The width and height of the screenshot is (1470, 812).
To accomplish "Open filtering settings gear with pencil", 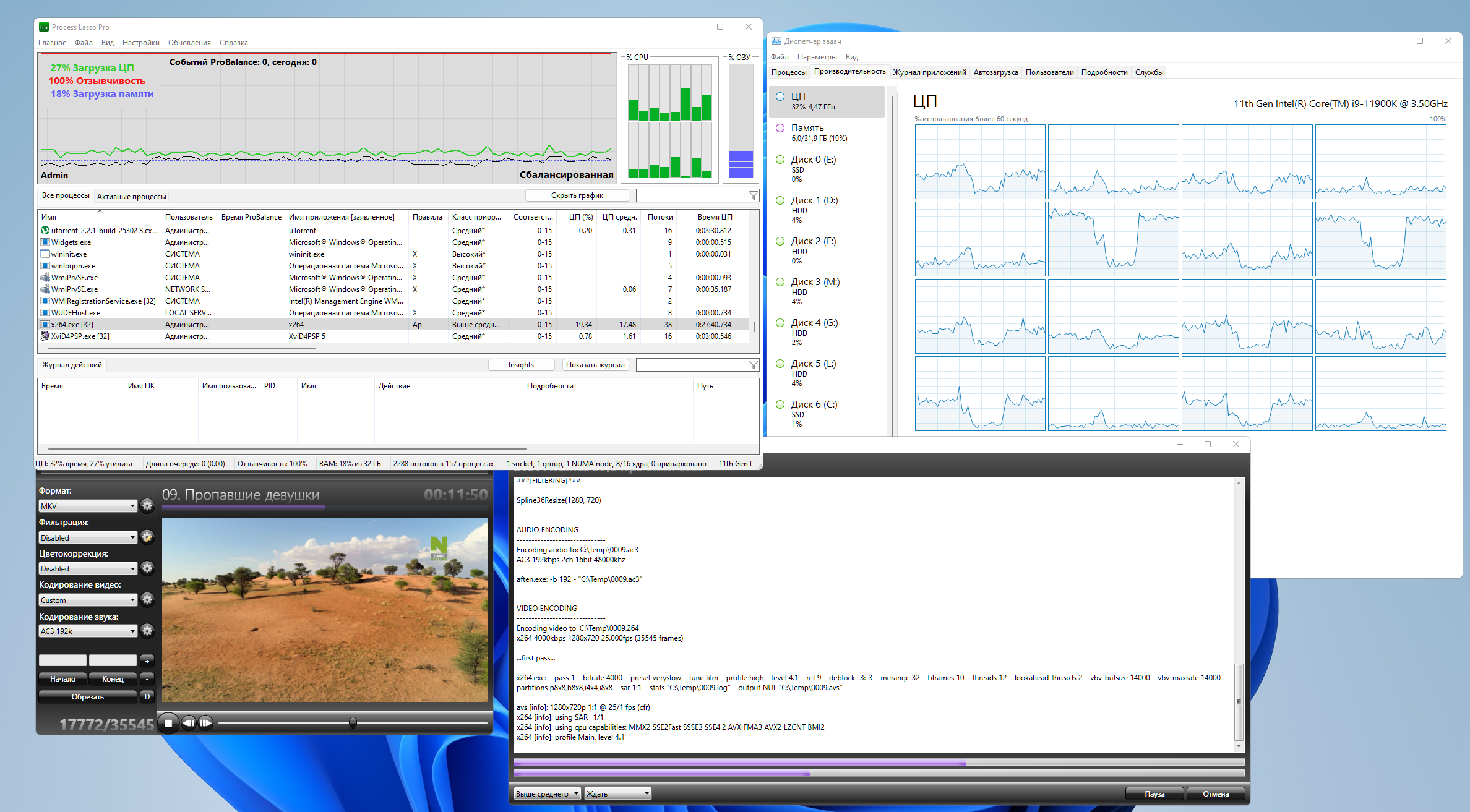I will pyautogui.click(x=147, y=537).
